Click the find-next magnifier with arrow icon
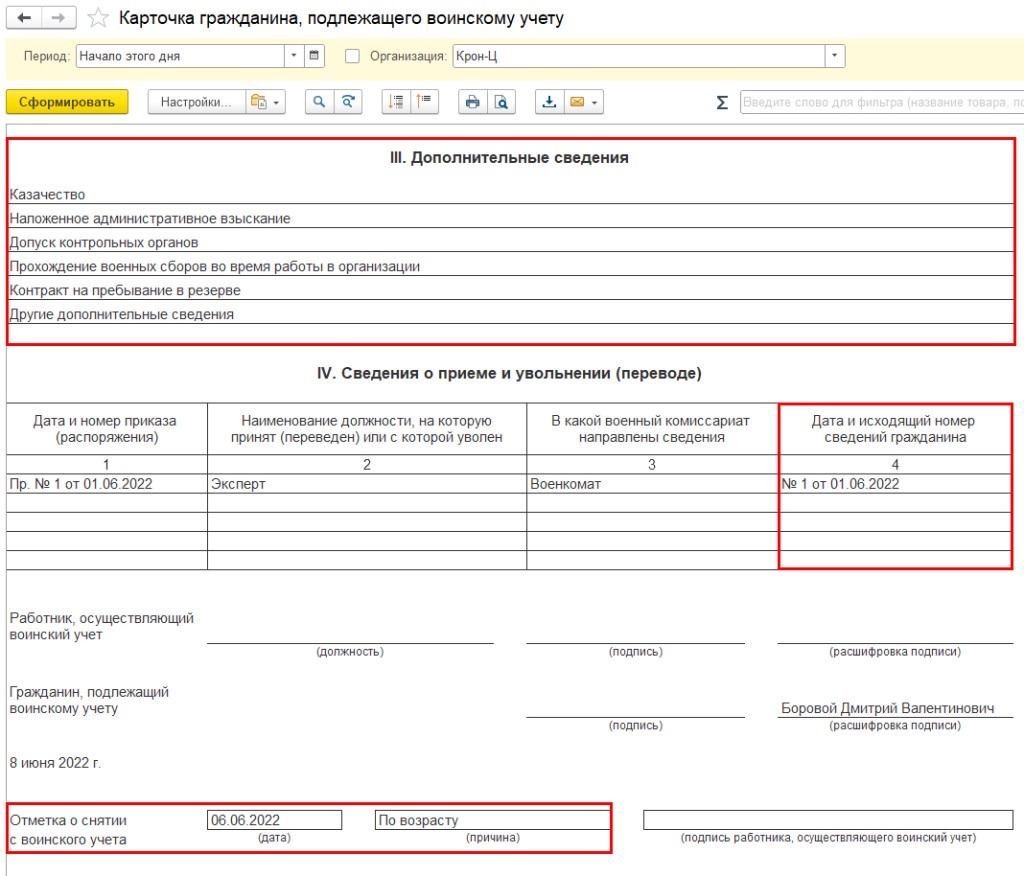Screen dimensions: 1024x876 (348, 102)
